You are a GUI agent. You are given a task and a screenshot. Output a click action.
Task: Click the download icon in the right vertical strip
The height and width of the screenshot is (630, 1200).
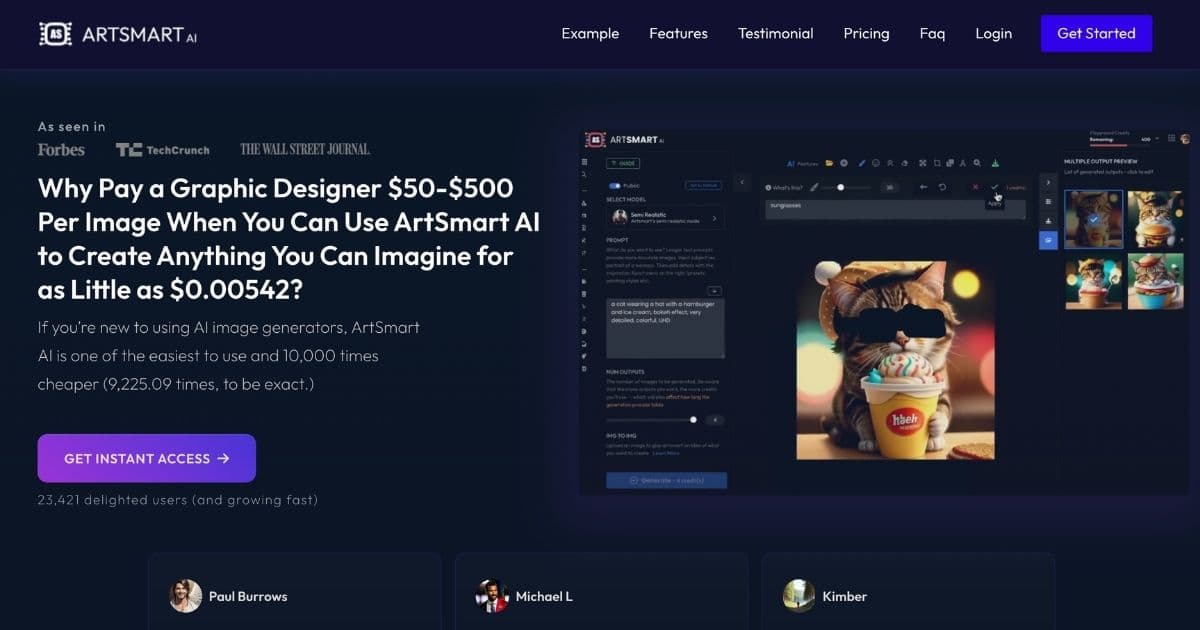click(x=1048, y=221)
